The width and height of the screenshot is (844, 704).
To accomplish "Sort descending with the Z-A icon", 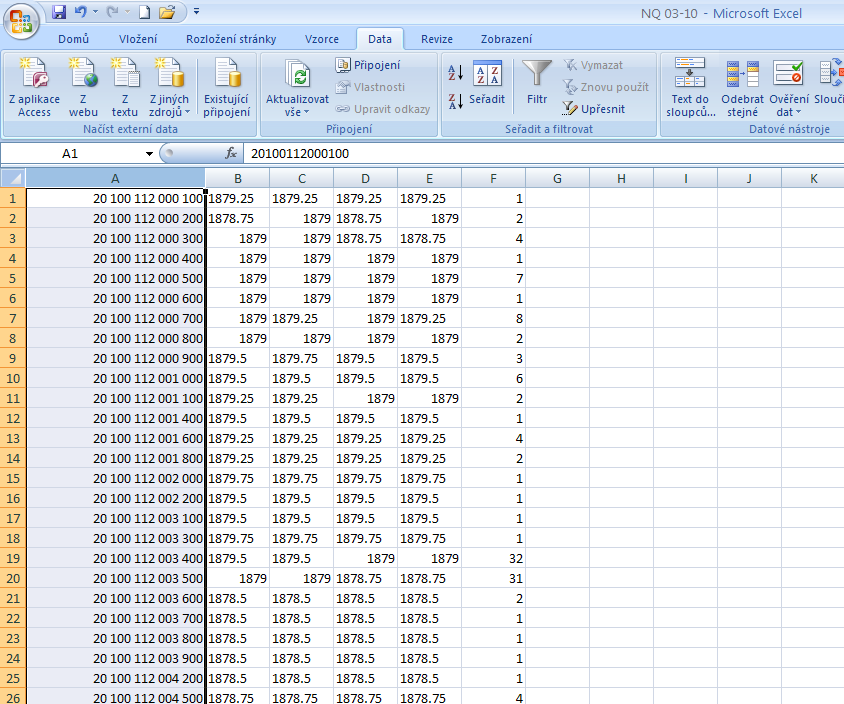I will [454, 100].
